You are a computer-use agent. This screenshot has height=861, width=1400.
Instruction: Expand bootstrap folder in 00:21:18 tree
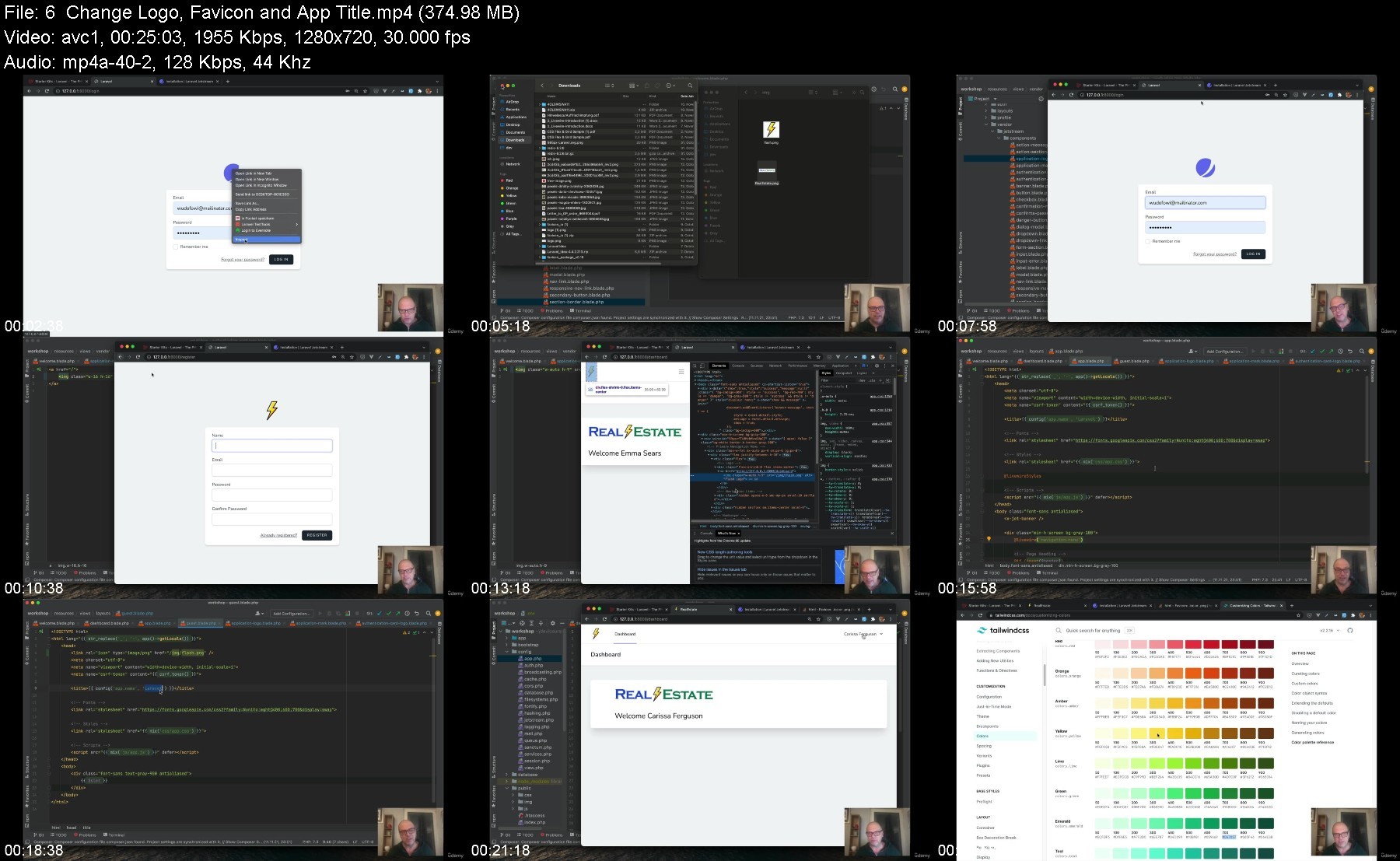(508, 645)
